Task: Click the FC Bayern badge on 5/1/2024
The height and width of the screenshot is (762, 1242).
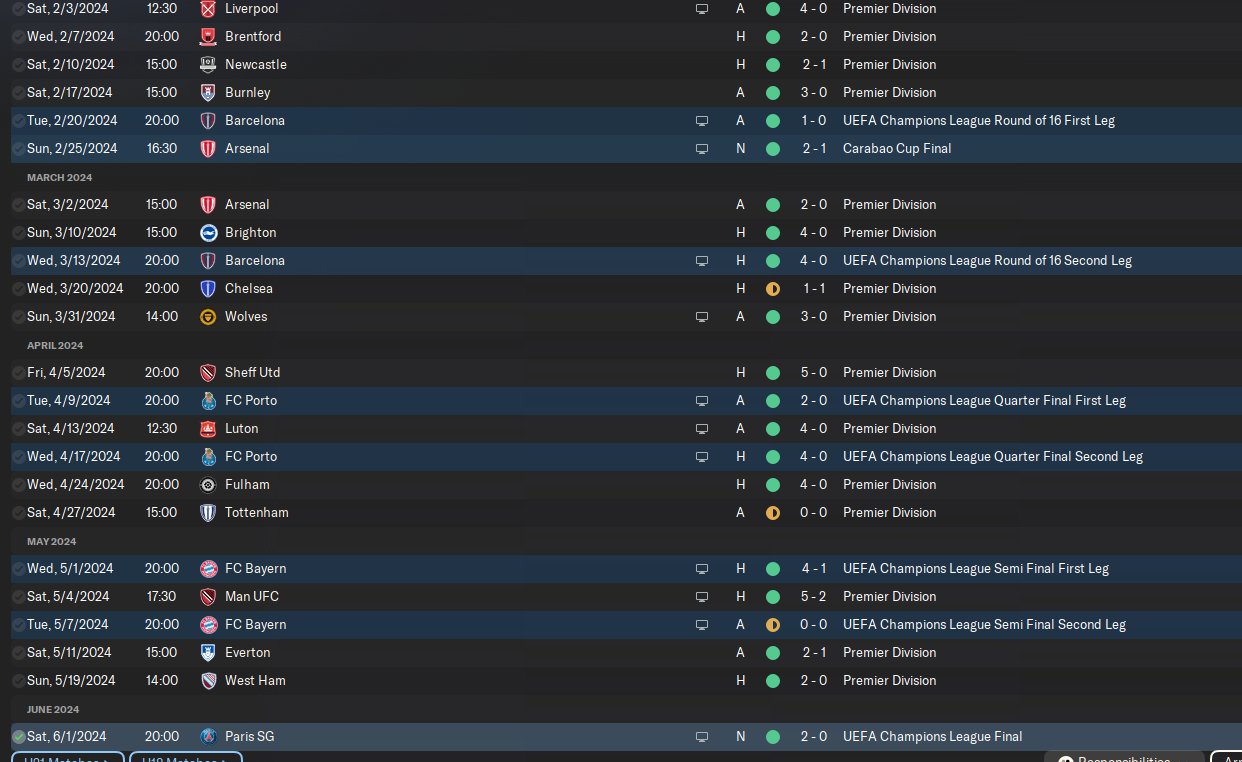Action: coord(208,568)
